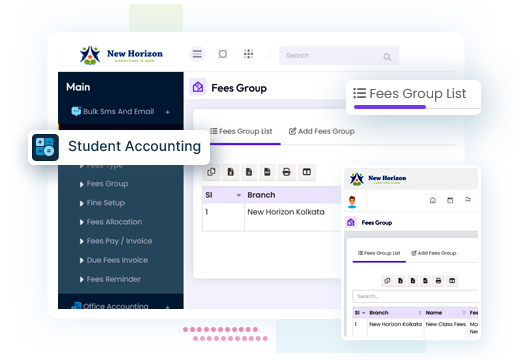Screen dimensions: 520x360
Task: Switch to Add Fees Group tab
Action: tap(322, 131)
